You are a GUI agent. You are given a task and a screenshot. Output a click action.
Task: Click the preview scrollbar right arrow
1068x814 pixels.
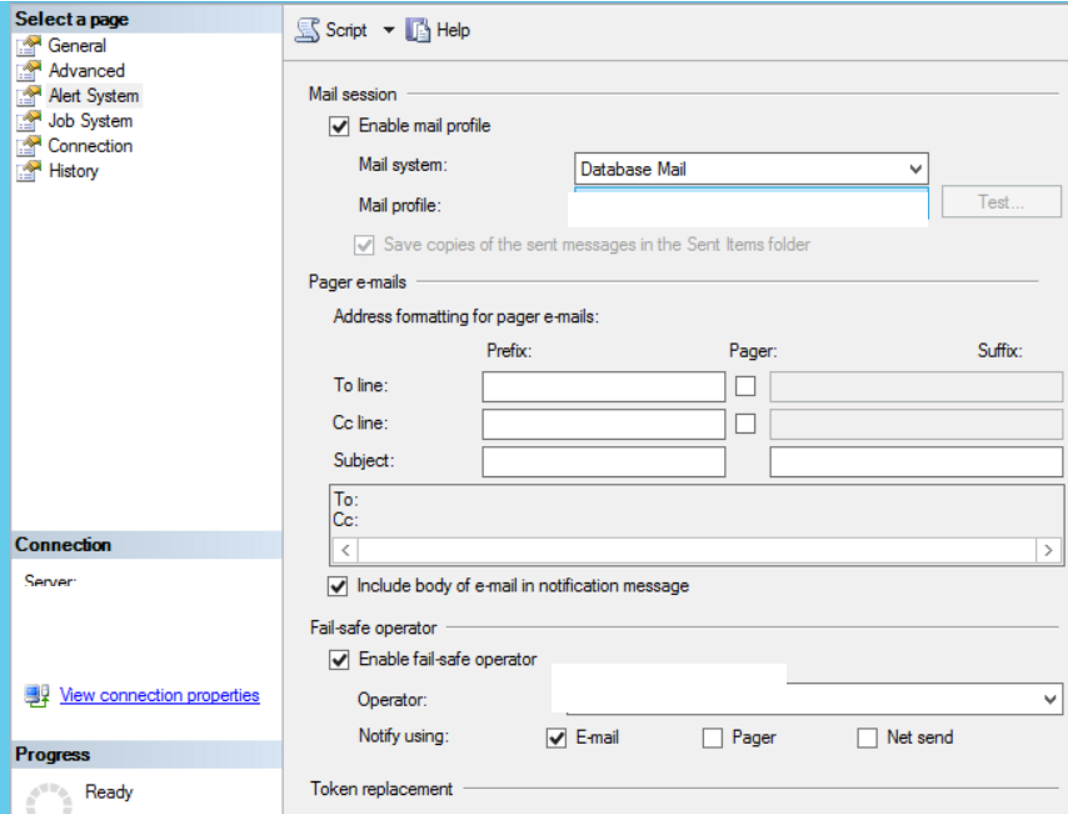click(x=1048, y=550)
